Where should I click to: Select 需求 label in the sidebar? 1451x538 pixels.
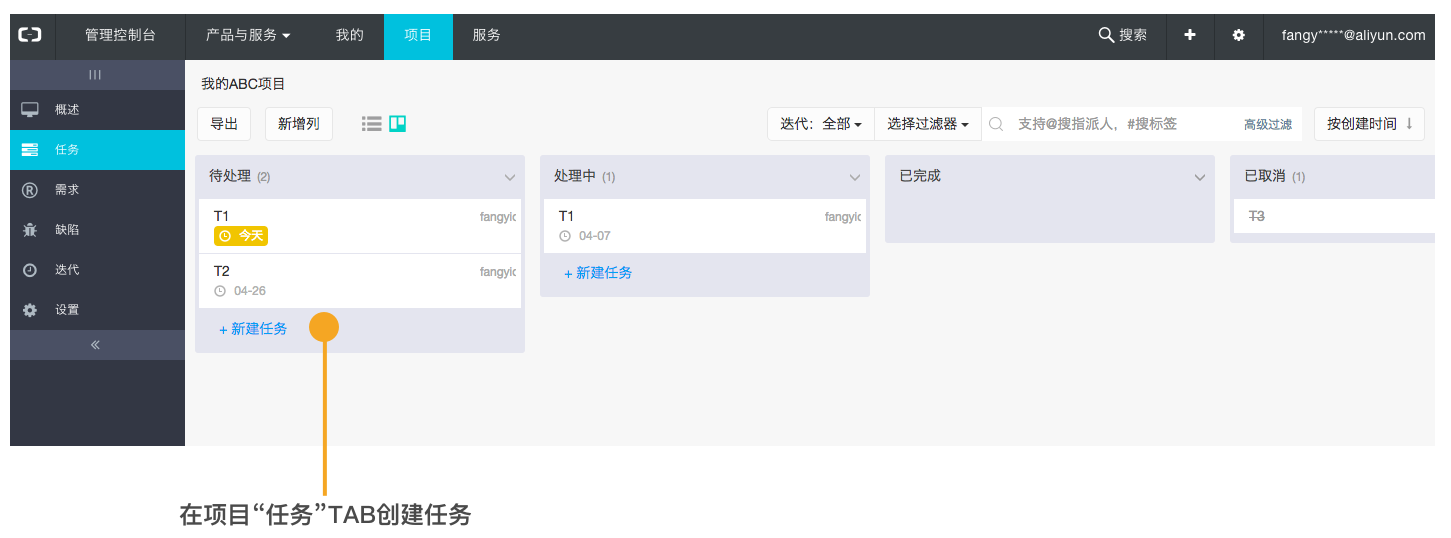point(67,190)
